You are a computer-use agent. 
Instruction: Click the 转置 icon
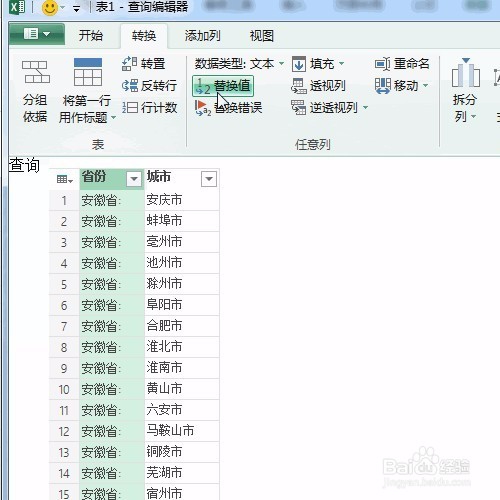click(129, 63)
